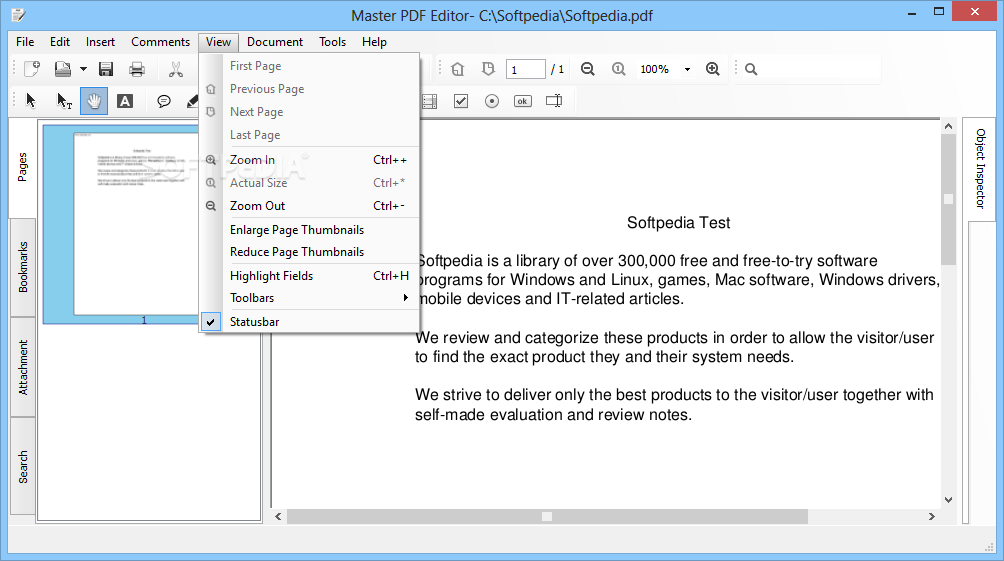The width and height of the screenshot is (1004, 561).
Task: Click the page number input field
Action: (526, 69)
